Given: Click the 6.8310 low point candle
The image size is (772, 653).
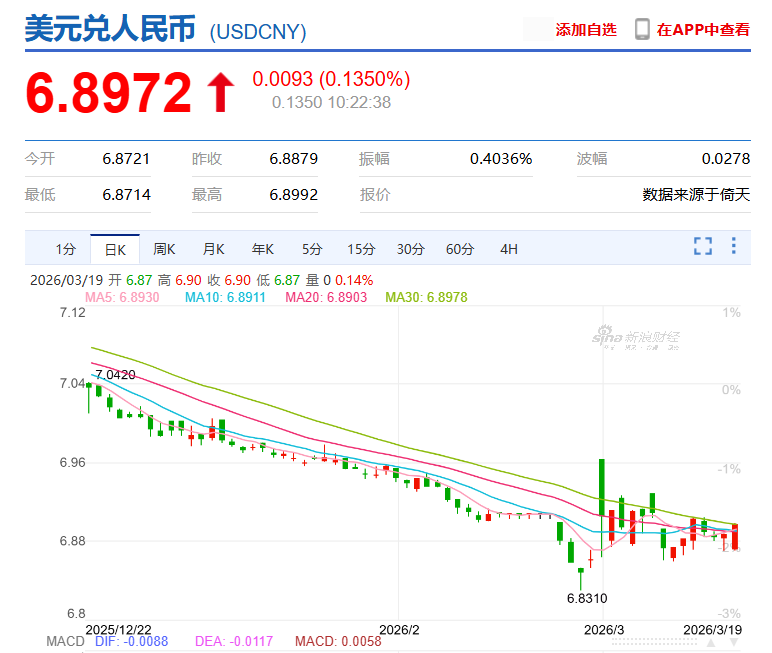Looking at the screenshot, I should (x=580, y=578).
